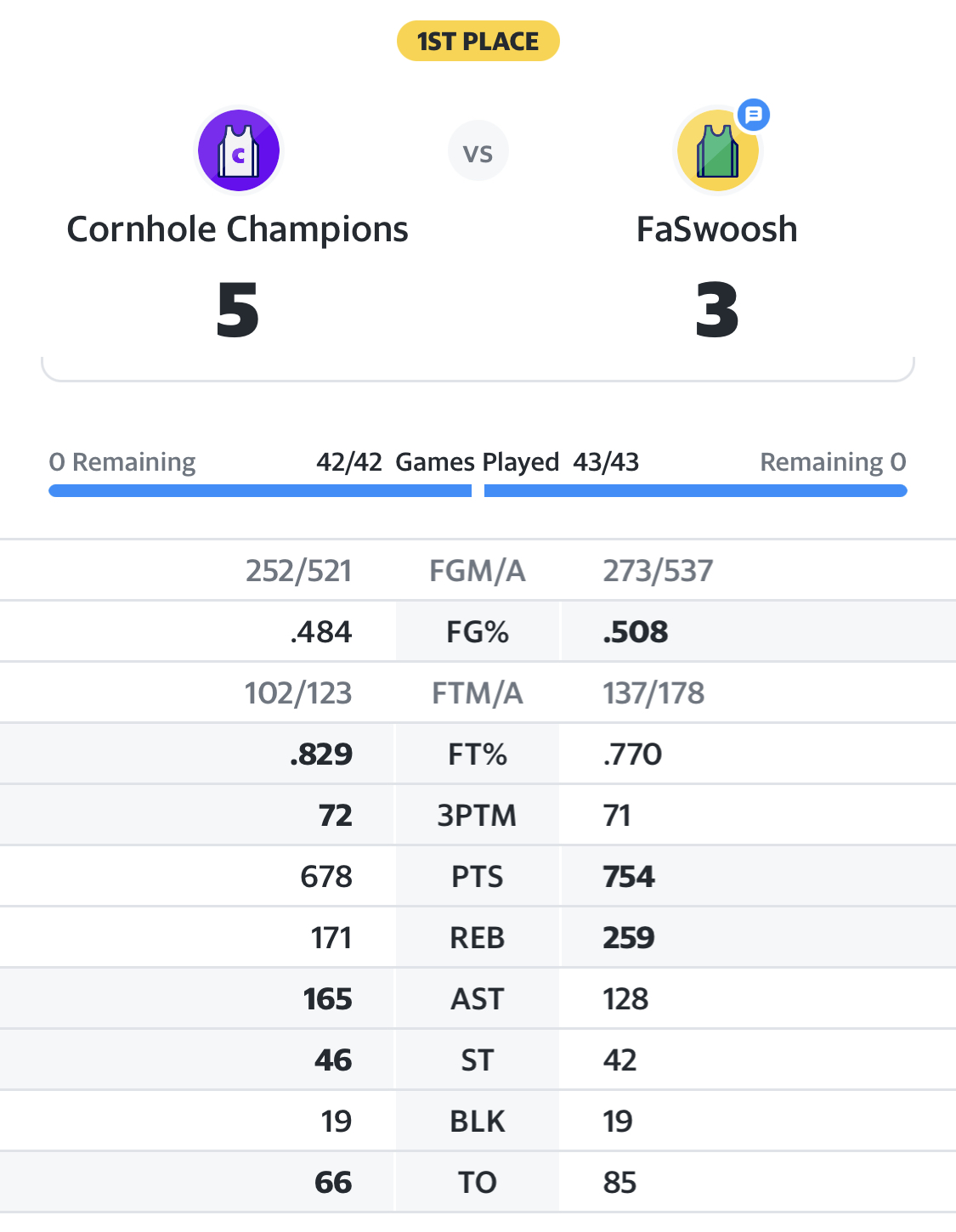This screenshot has height=1232, width=956.
Task: Select the FG% category row label
Action: pyautogui.click(x=478, y=632)
